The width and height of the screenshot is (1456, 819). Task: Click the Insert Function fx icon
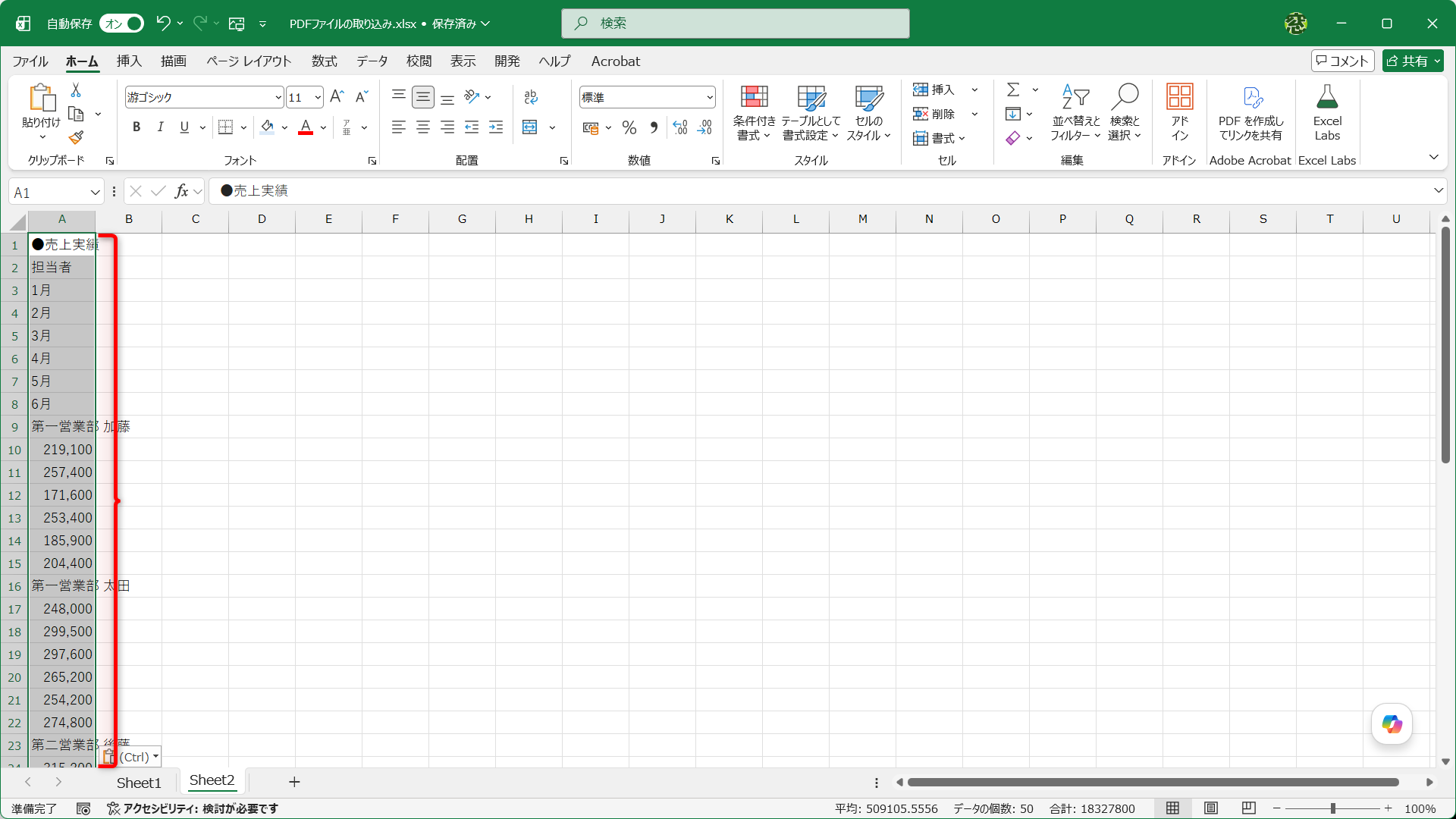click(181, 191)
